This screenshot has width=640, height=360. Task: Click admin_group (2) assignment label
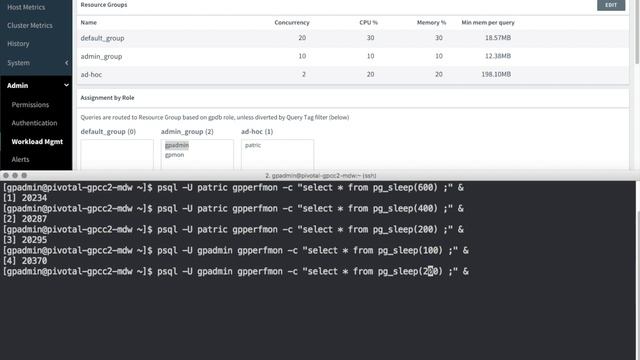click(x=187, y=131)
